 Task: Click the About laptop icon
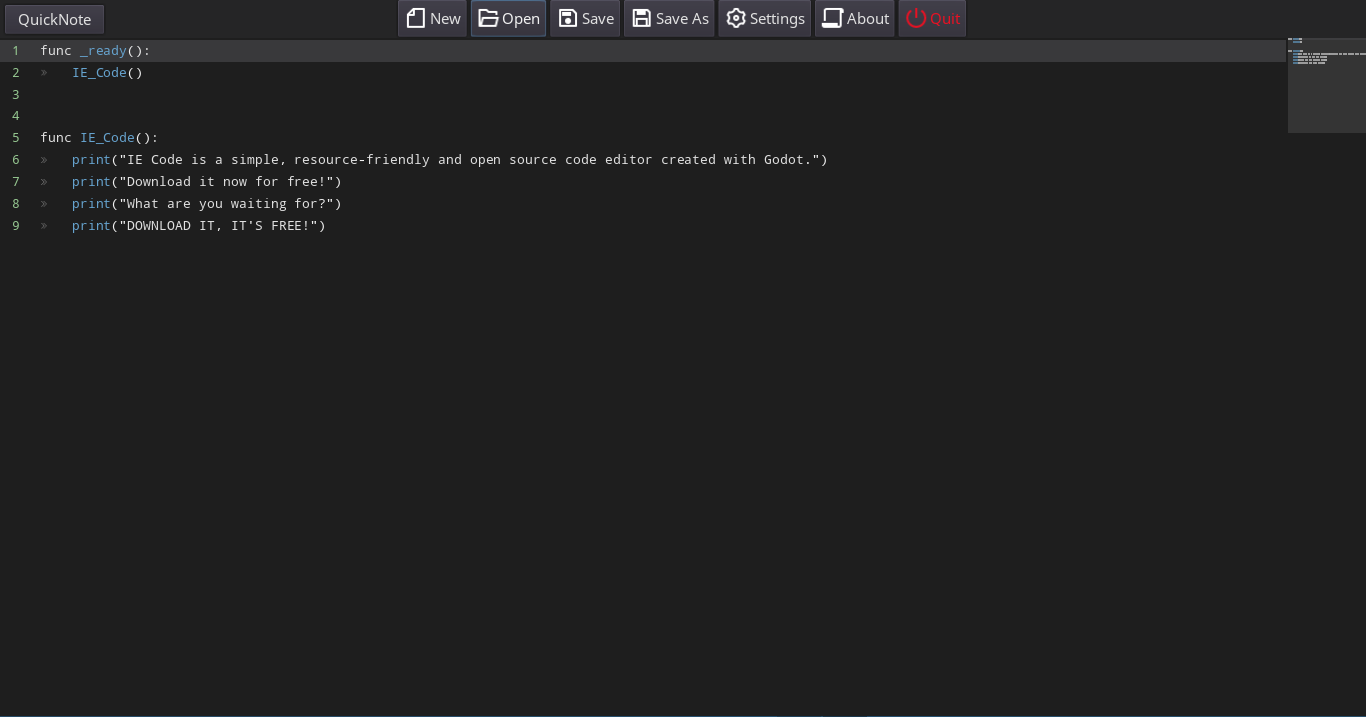(833, 18)
